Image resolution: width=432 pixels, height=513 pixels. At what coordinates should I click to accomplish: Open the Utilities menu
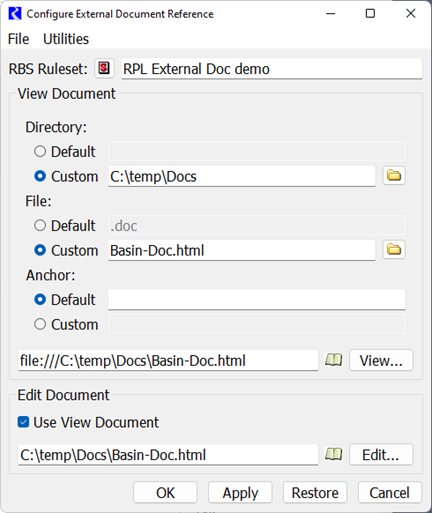66,39
